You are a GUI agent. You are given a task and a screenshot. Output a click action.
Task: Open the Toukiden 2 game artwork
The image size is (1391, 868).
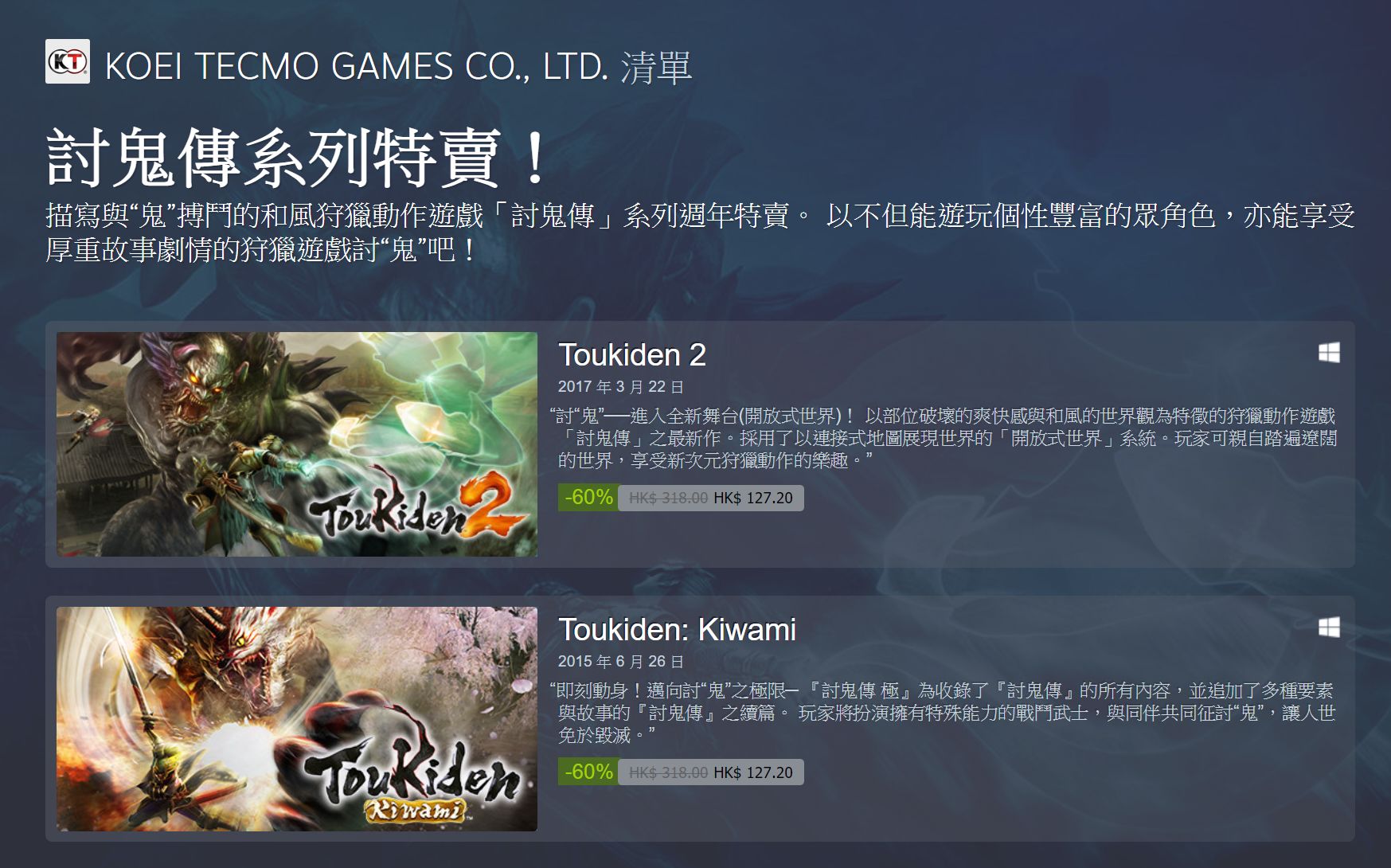297,444
